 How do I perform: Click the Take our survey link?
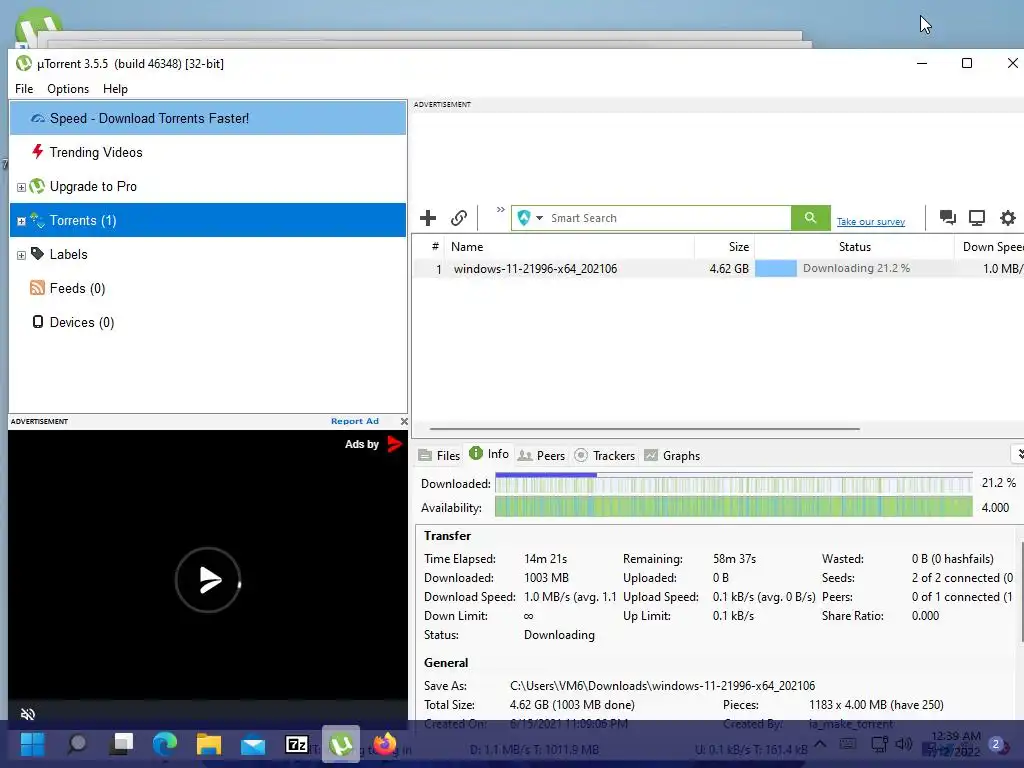[x=871, y=221]
